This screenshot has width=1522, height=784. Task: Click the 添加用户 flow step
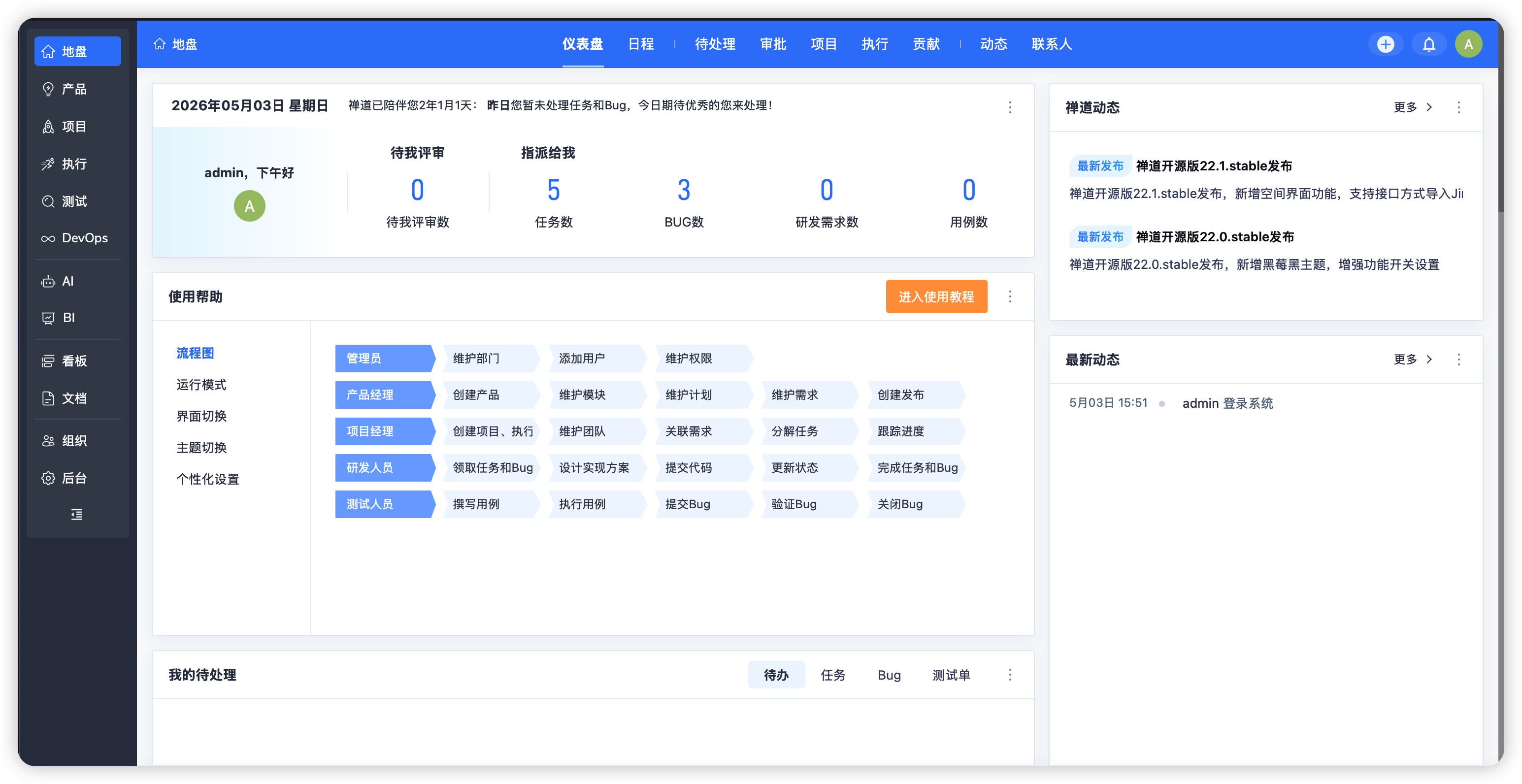tap(597, 359)
